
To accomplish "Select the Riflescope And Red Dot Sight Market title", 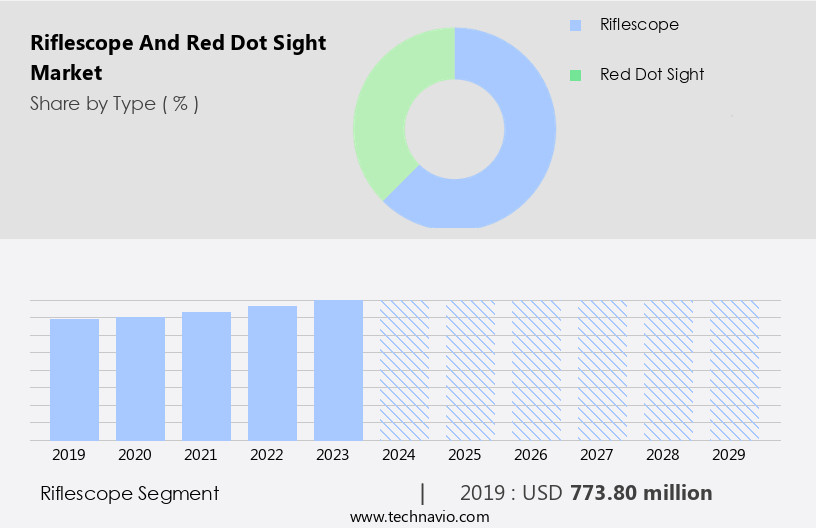I will click(x=178, y=58).
